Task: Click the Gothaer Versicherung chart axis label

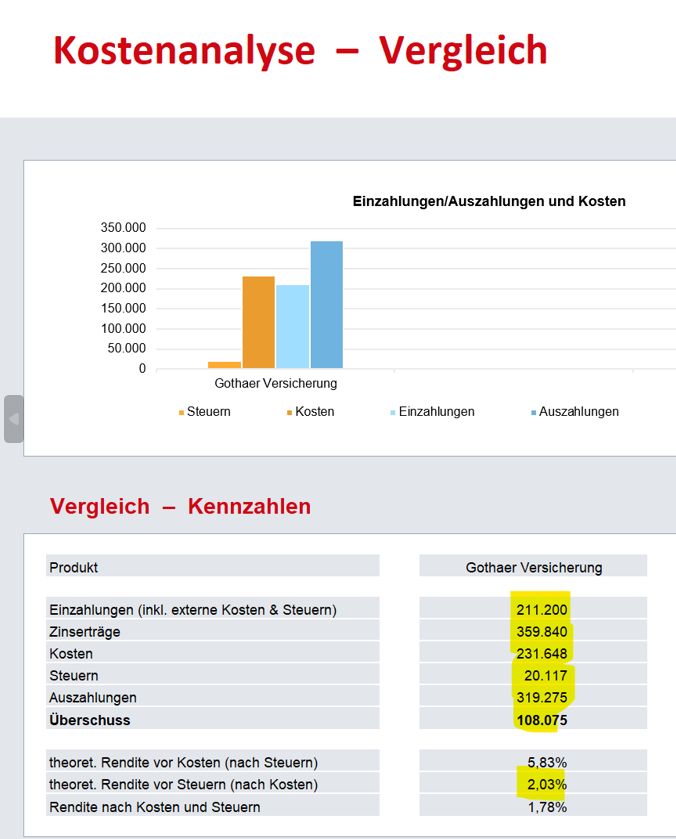Action: click(276, 383)
